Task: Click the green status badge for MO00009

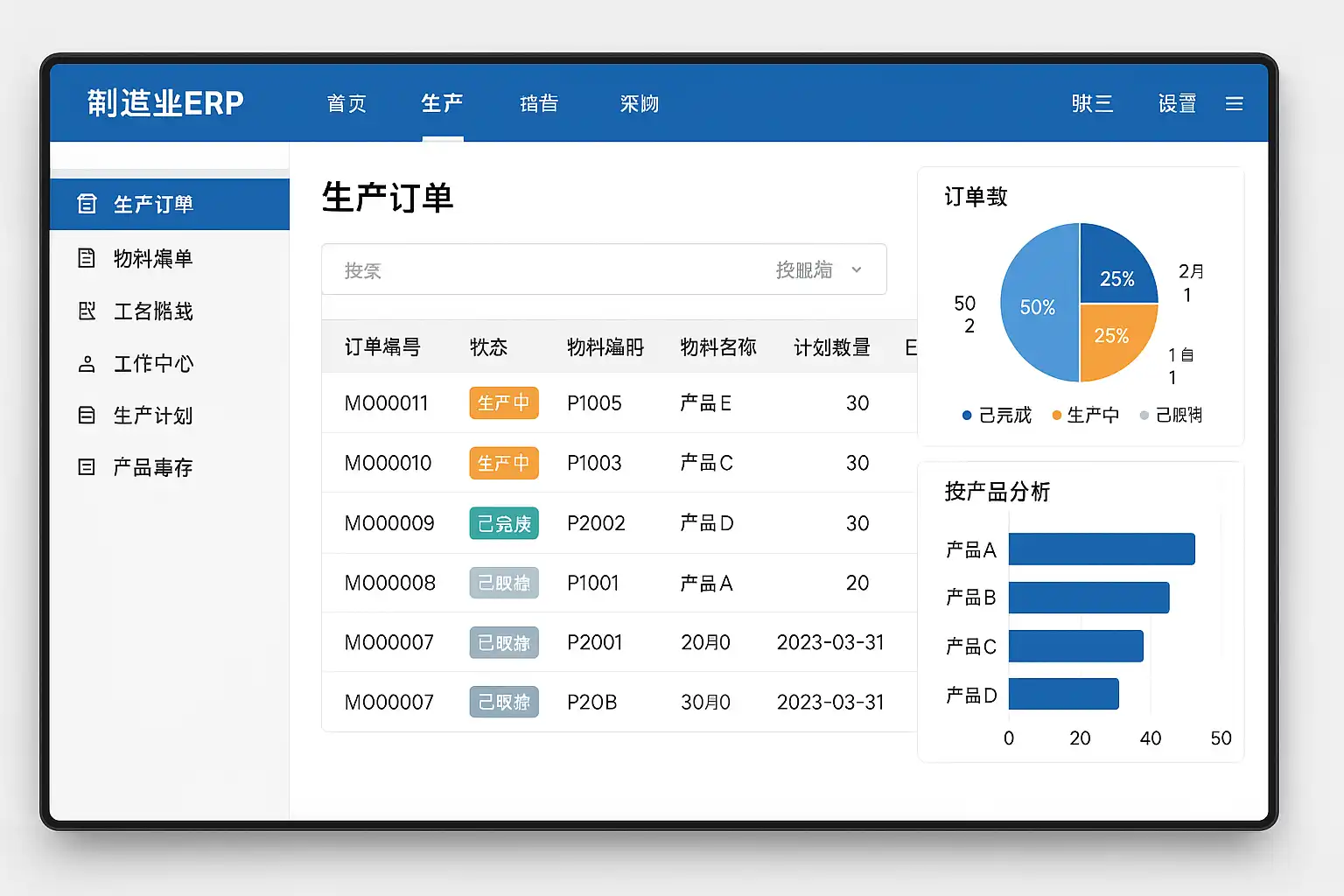Action: [x=504, y=523]
